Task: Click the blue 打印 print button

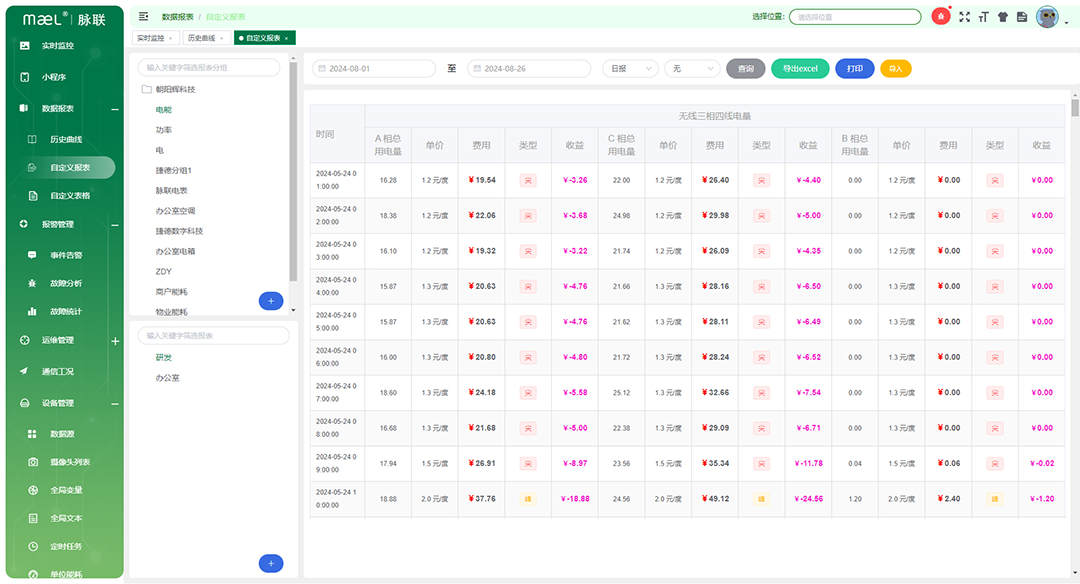Action: pyautogui.click(x=855, y=69)
